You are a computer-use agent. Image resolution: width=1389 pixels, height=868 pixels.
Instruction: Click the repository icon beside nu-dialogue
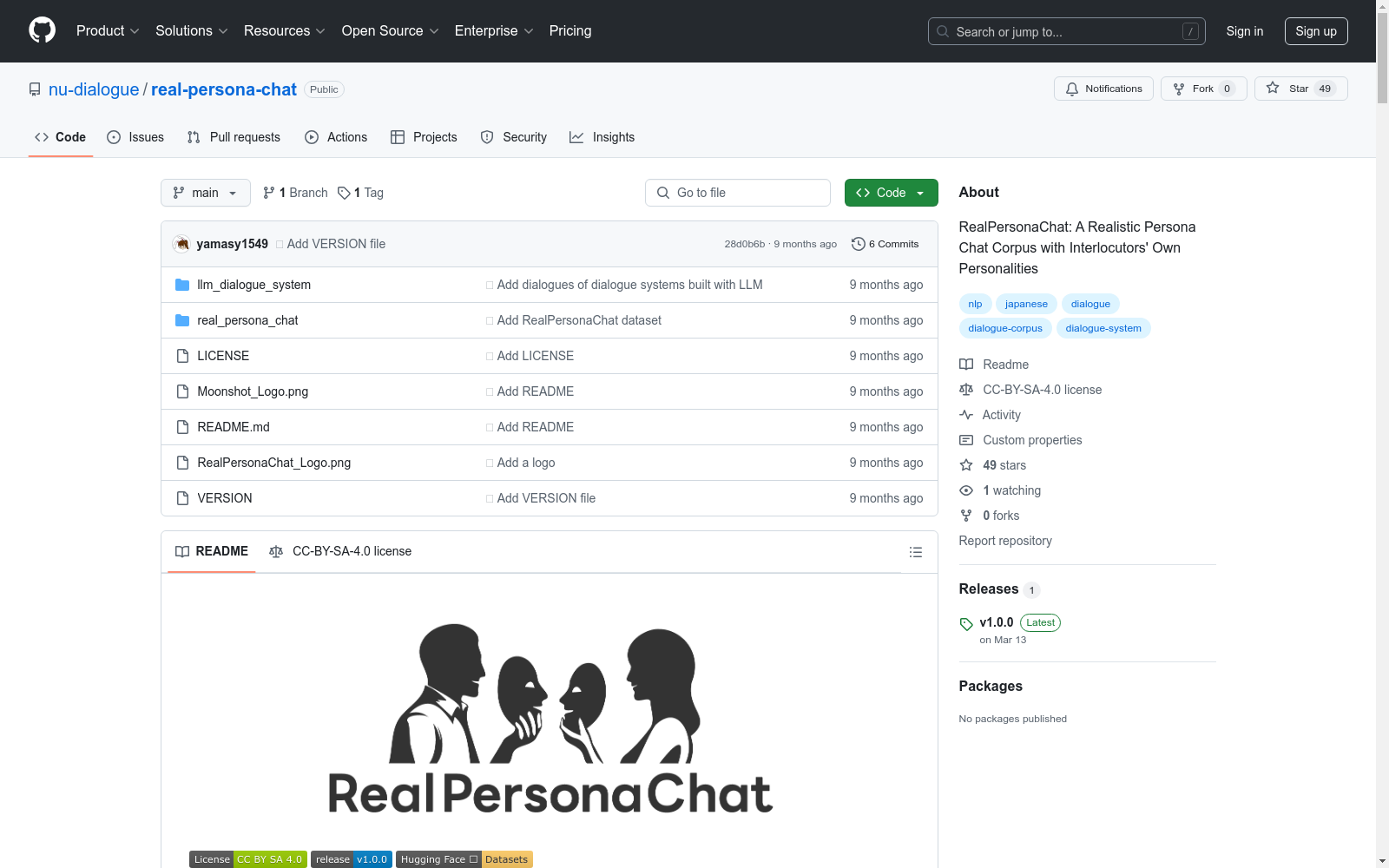(35, 89)
